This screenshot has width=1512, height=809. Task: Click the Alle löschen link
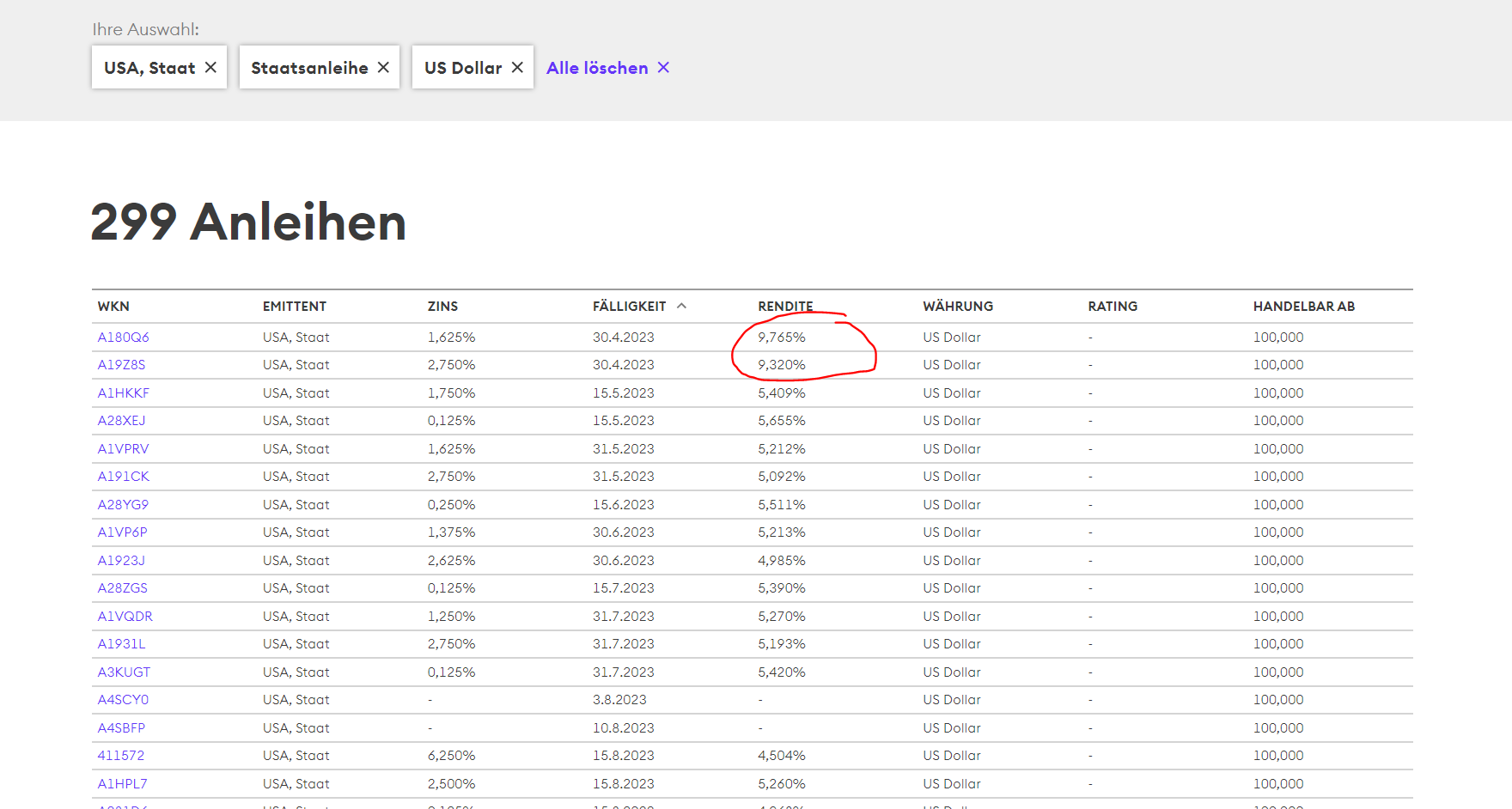tap(597, 68)
